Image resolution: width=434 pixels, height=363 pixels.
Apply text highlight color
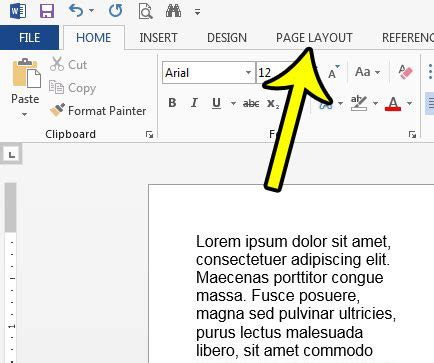tap(359, 103)
